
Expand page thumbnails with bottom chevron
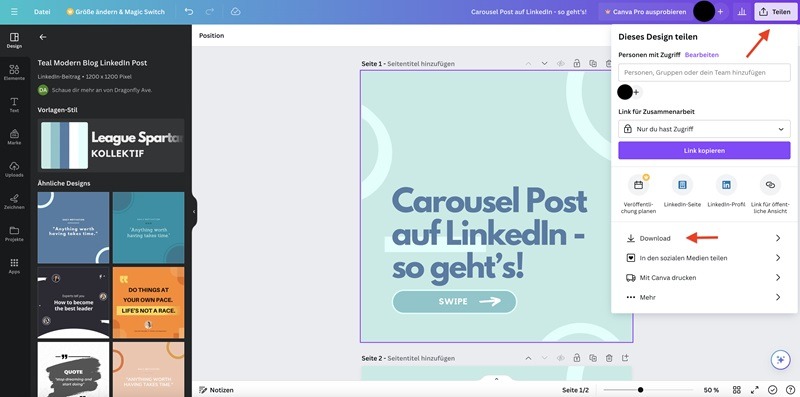click(496, 379)
